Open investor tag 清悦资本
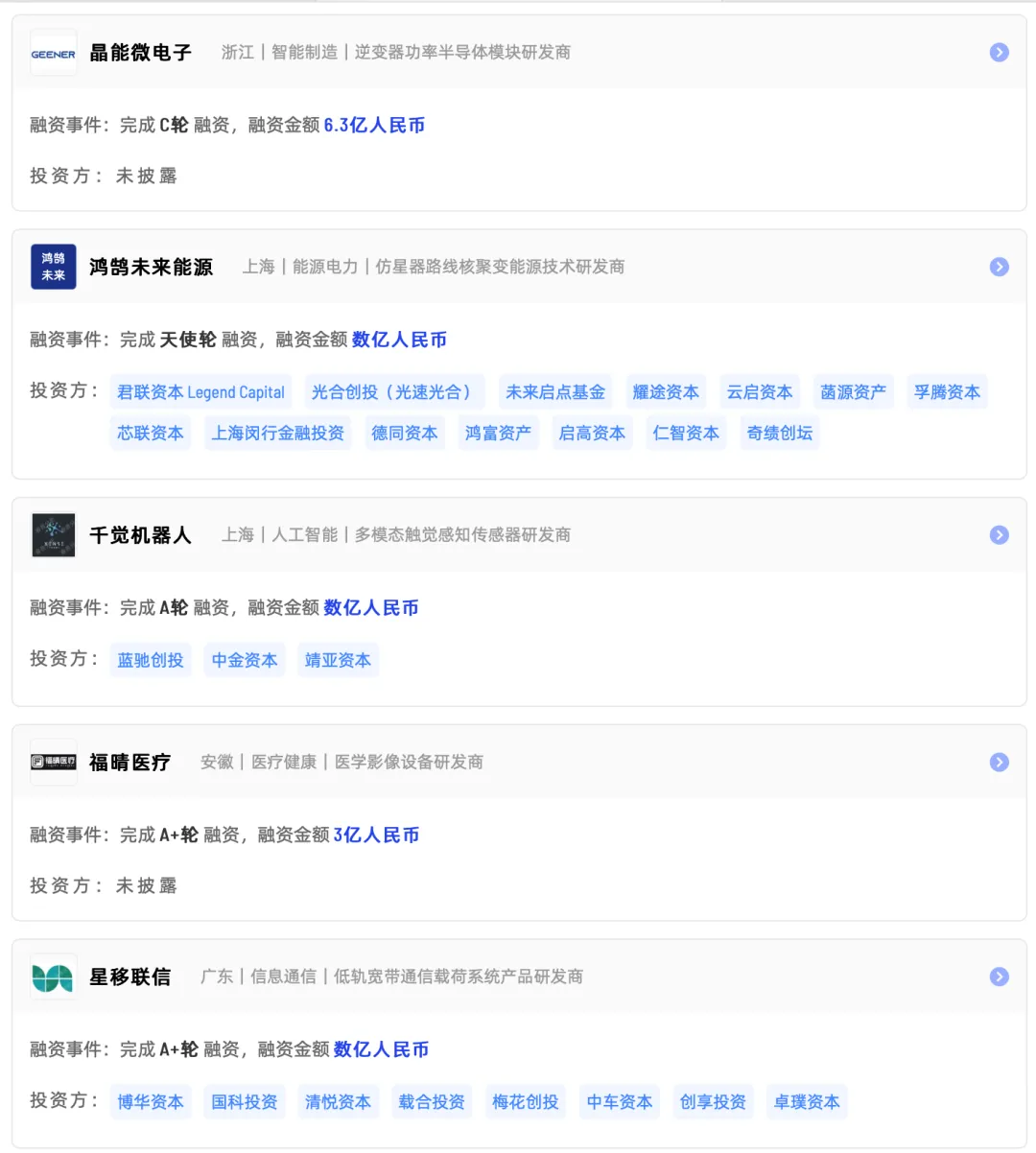 [339, 1102]
